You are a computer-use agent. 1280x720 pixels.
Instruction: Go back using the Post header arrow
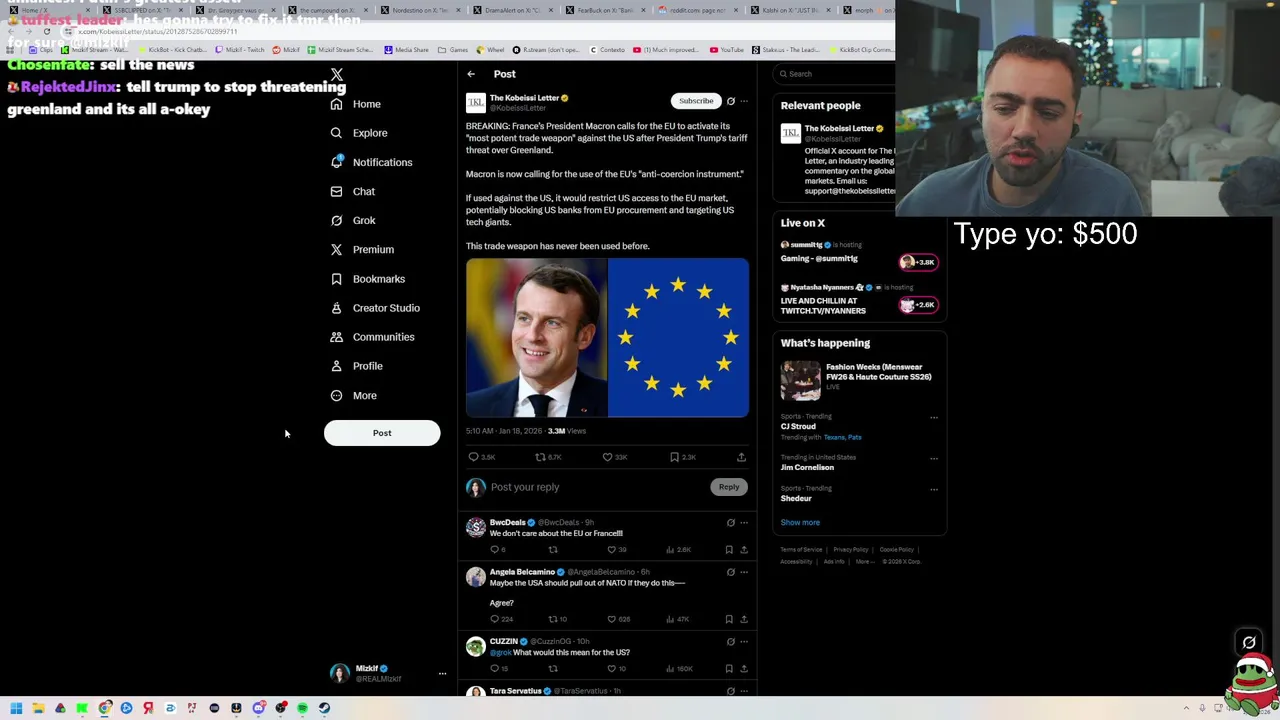point(471,74)
